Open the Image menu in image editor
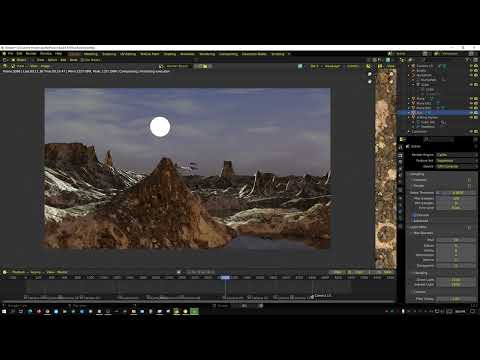The width and height of the screenshot is (480, 360). (45, 66)
